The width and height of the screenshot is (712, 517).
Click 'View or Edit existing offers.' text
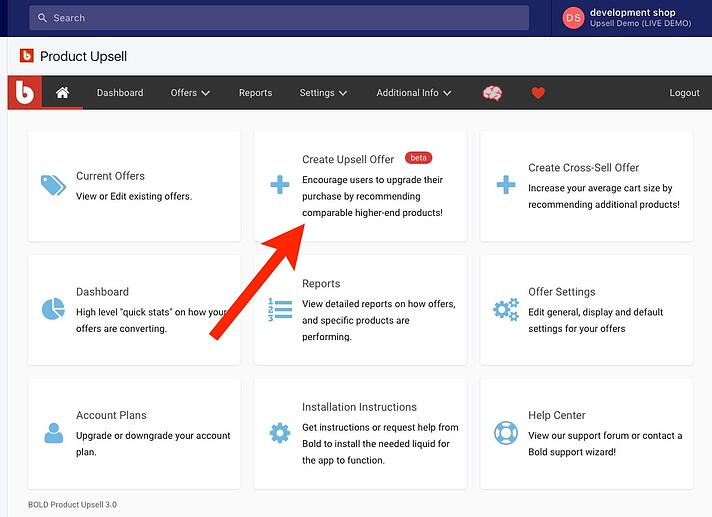(134, 196)
